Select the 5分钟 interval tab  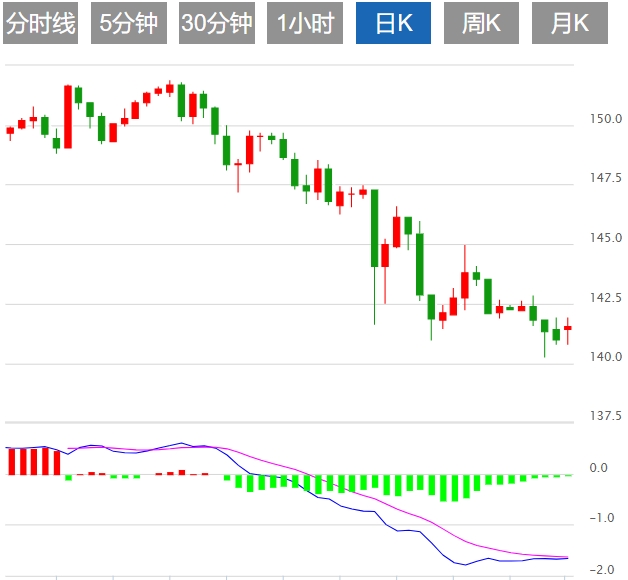(x=129, y=23)
